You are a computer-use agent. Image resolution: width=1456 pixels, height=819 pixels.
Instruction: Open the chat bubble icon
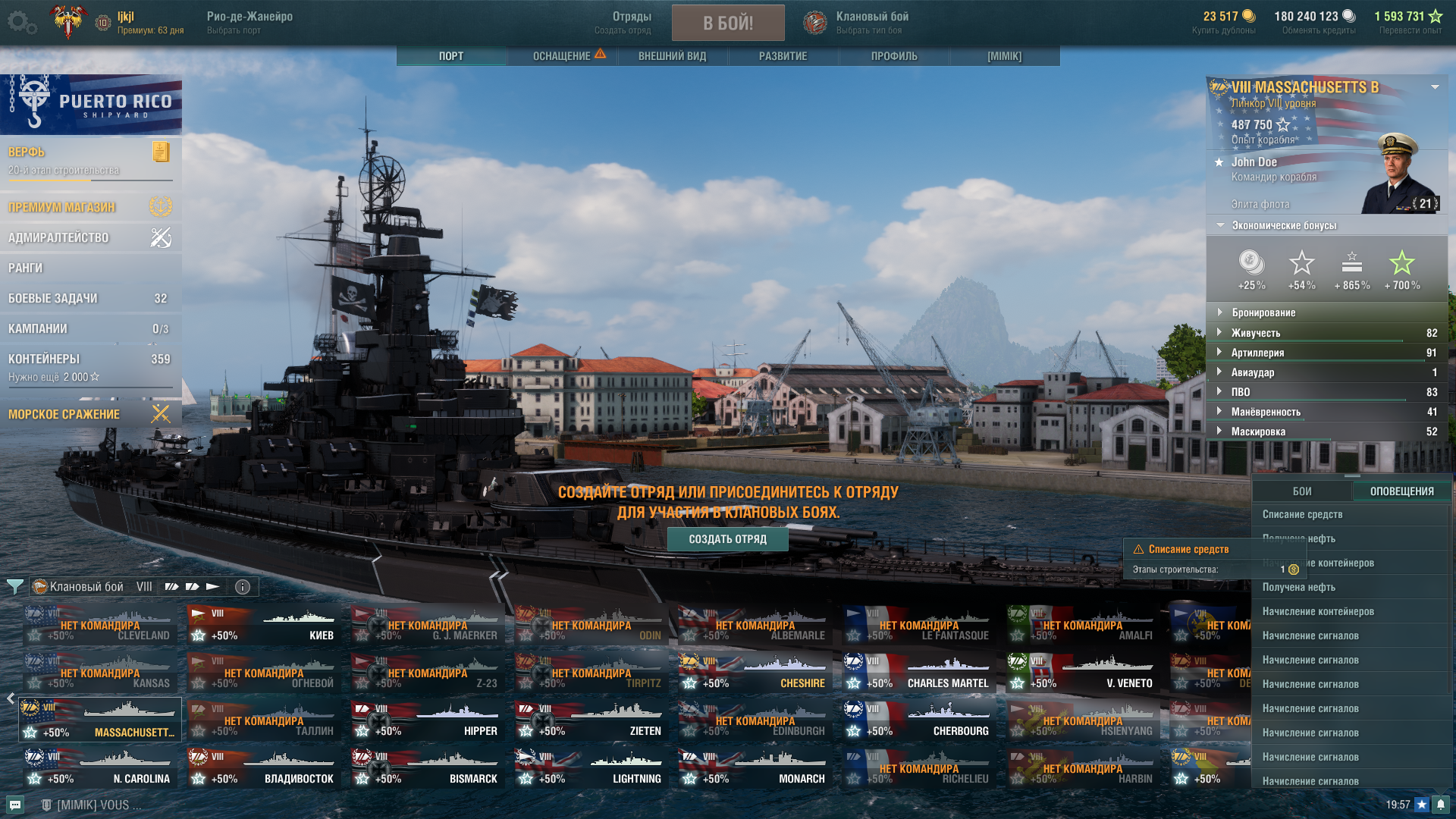click(x=15, y=805)
